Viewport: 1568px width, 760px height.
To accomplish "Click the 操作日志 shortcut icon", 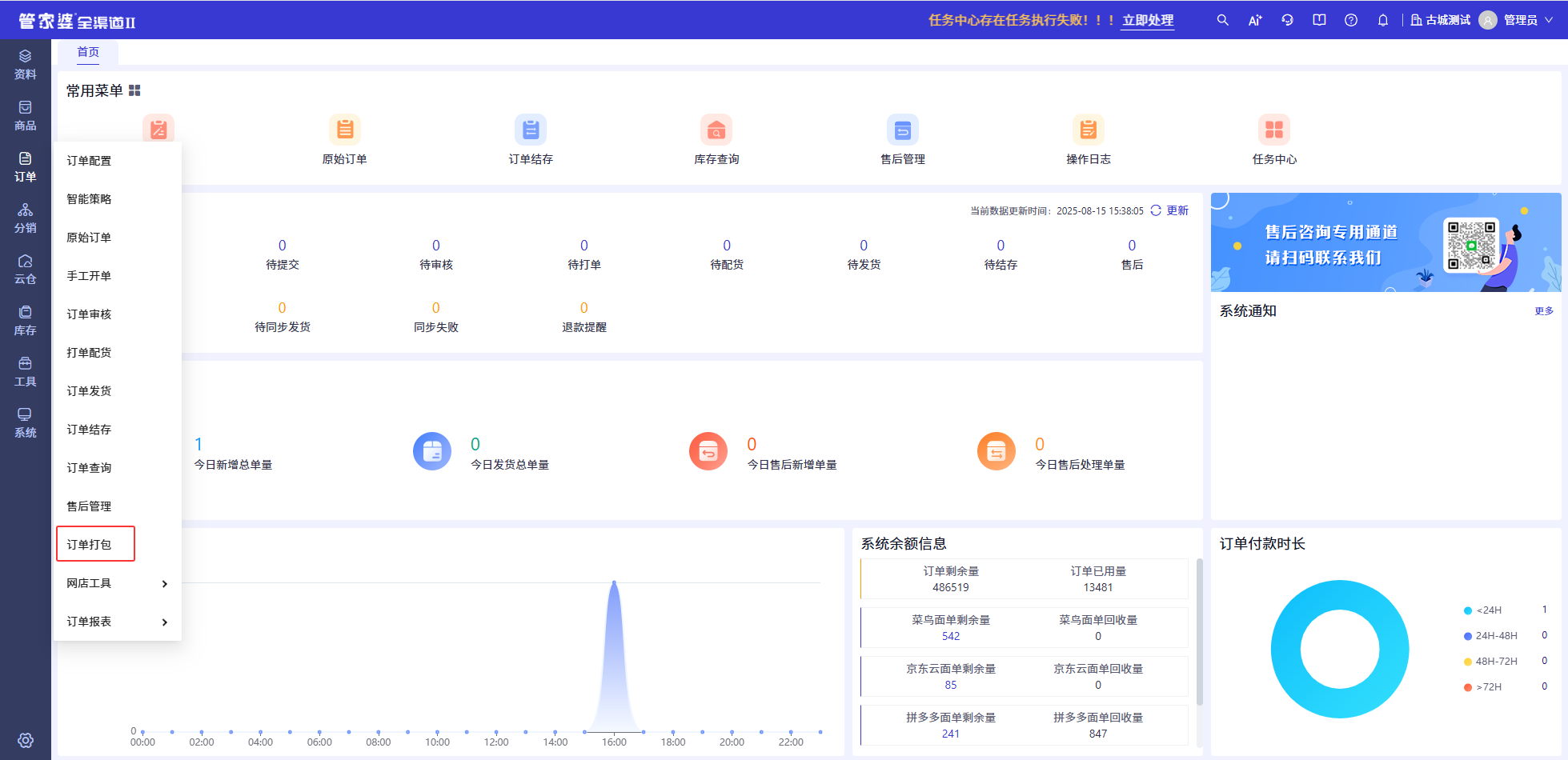I will (1089, 129).
